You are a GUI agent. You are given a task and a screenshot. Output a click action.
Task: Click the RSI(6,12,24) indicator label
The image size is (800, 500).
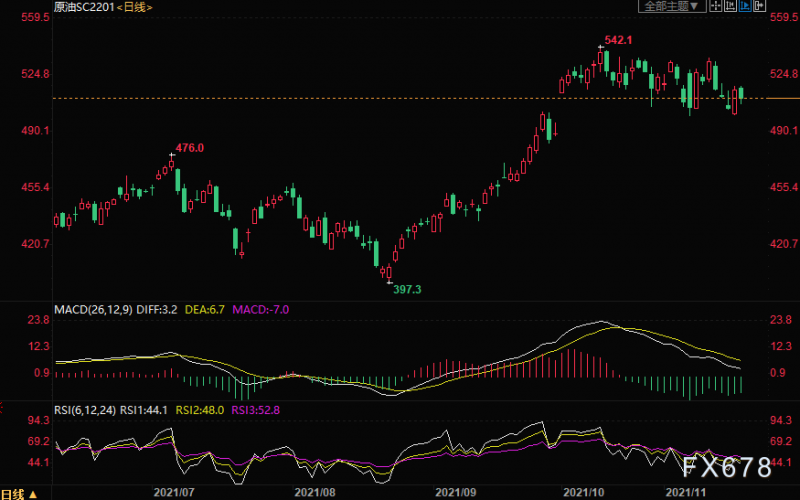pos(85,410)
